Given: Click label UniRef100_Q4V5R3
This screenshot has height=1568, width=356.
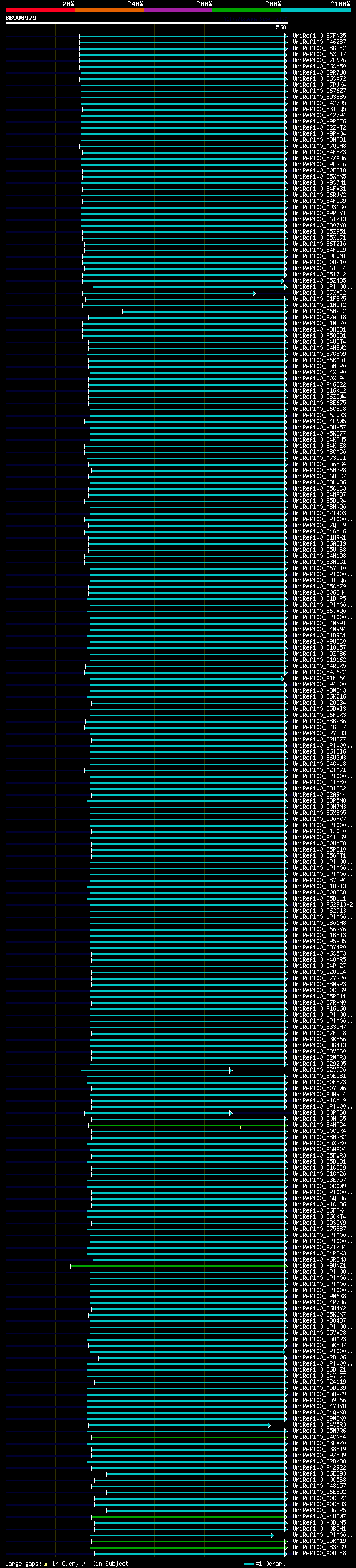Looking at the screenshot, I should [x=319, y=1424].
